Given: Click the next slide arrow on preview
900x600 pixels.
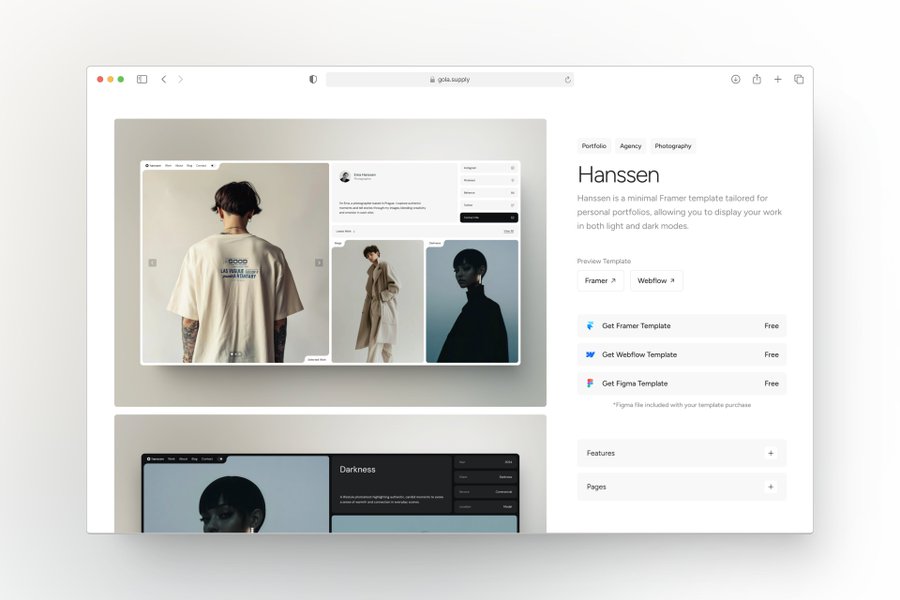Looking at the screenshot, I should click(x=319, y=262).
